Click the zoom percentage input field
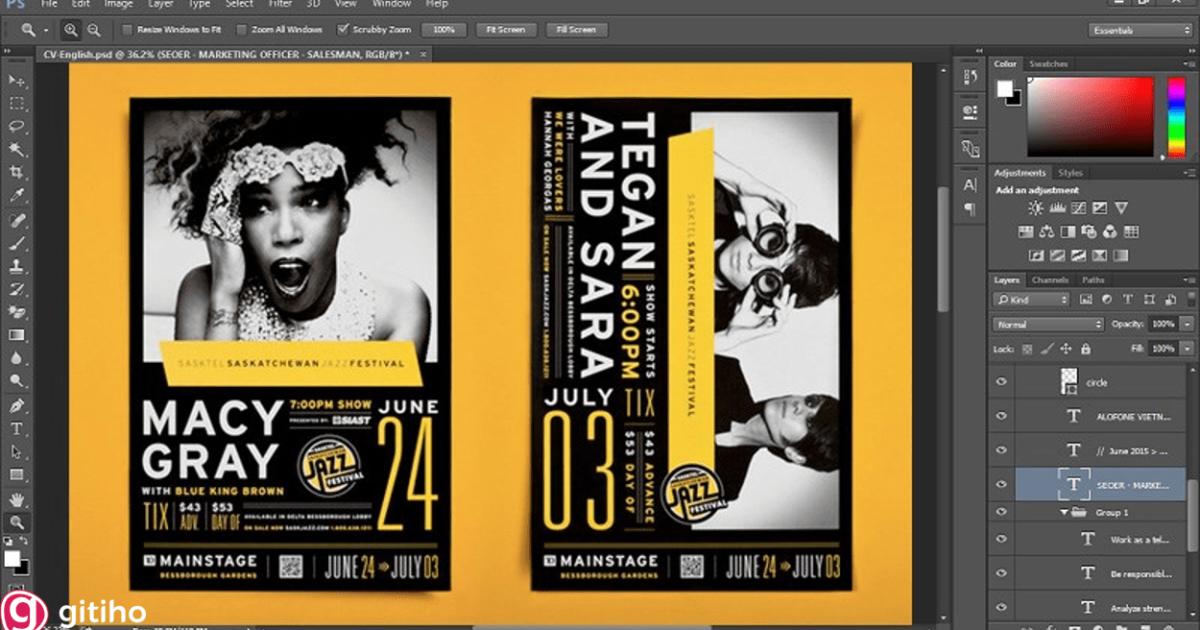This screenshot has height=630, width=1200. 444,29
